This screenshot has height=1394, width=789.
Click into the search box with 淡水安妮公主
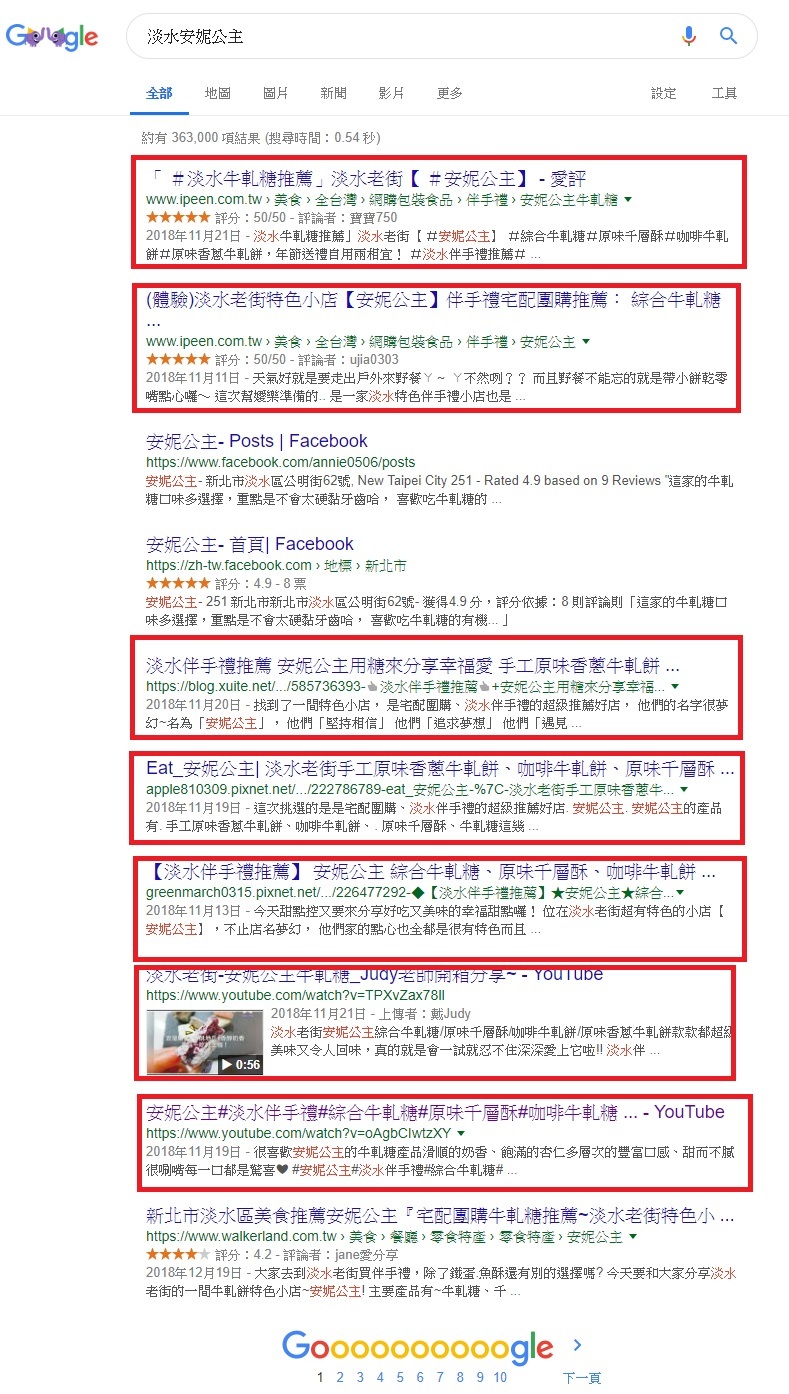[400, 37]
